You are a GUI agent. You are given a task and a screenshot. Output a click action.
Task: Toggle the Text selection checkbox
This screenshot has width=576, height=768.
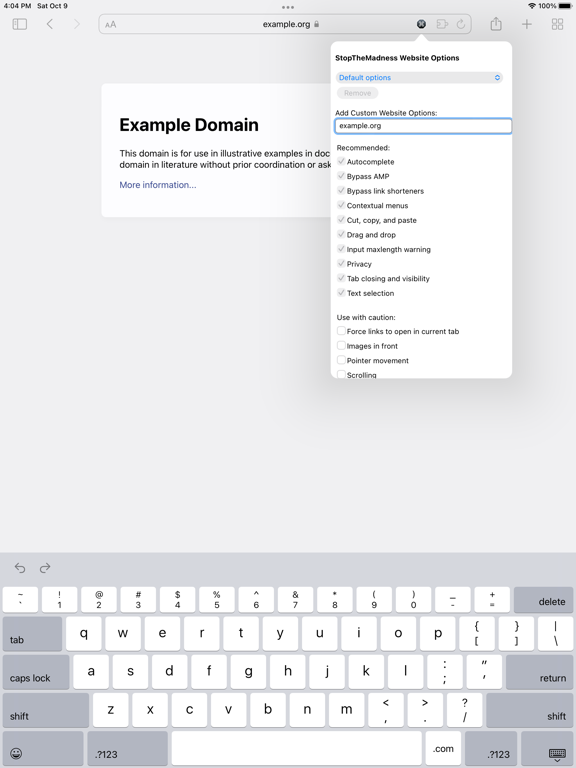coord(341,293)
